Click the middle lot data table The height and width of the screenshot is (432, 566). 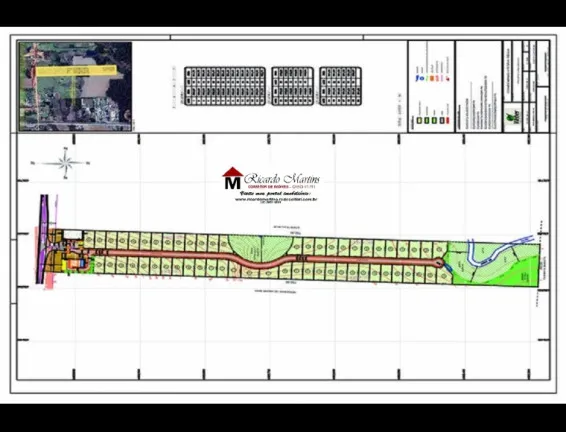click(293, 86)
